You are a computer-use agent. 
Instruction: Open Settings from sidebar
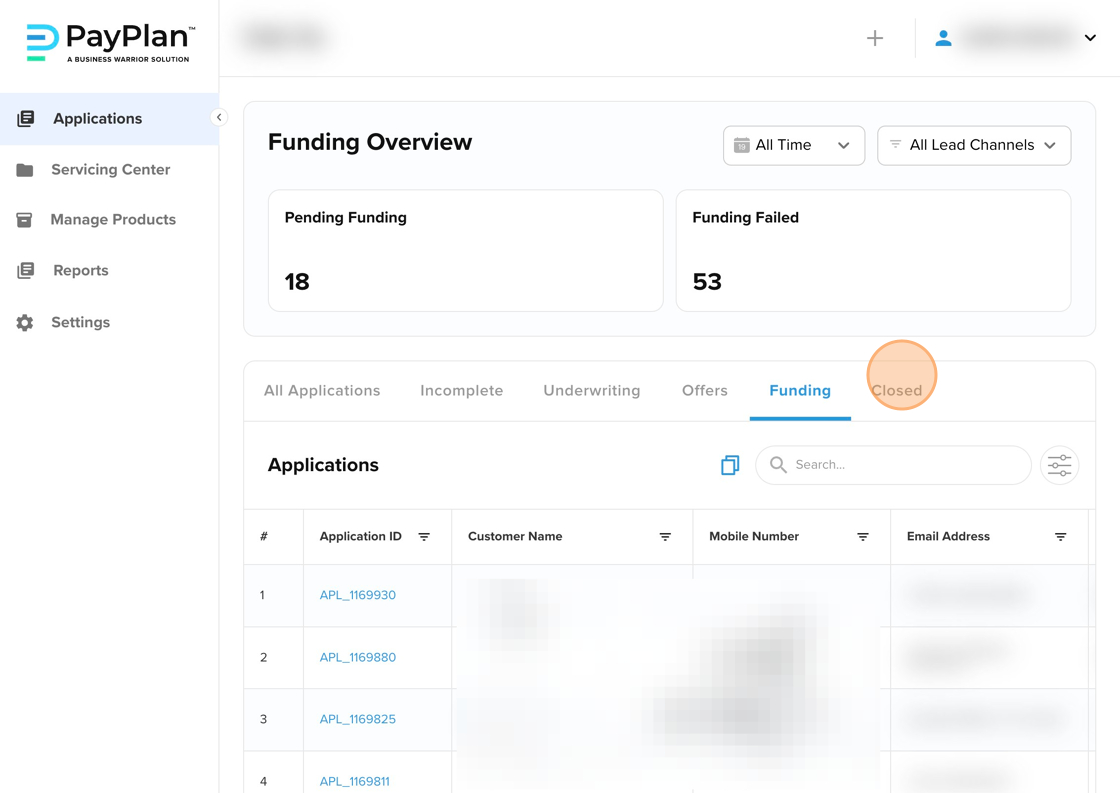(x=81, y=322)
